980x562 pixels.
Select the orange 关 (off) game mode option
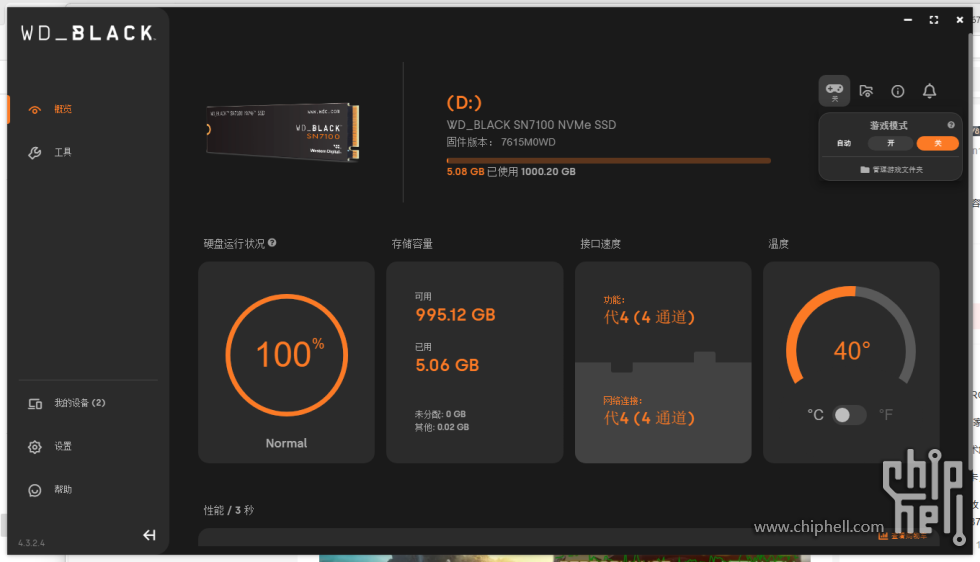coord(938,143)
